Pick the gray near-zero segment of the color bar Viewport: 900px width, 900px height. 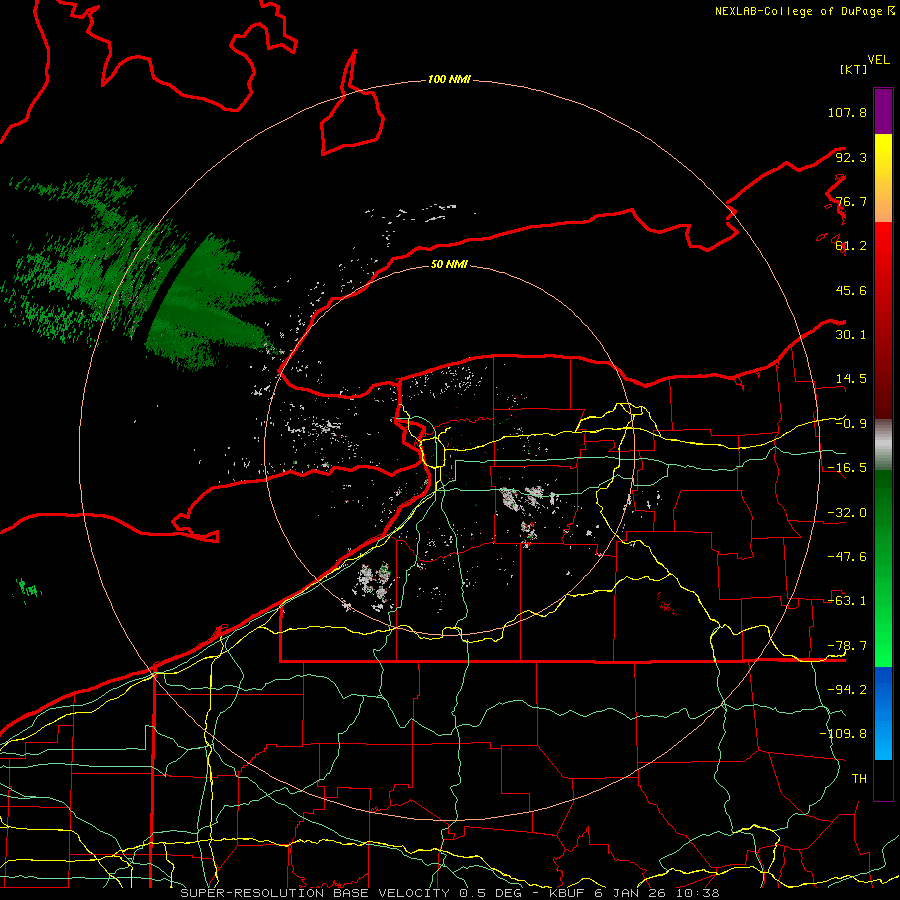coord(883,445)
